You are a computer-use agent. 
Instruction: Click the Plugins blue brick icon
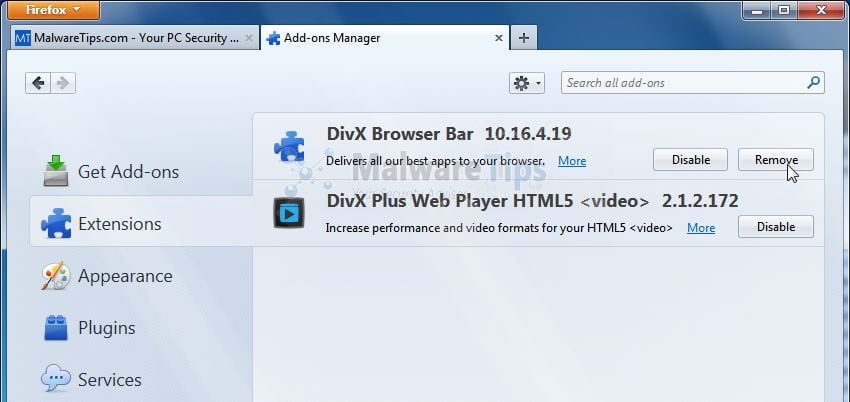pyautogui.click(x=56, y=328)
